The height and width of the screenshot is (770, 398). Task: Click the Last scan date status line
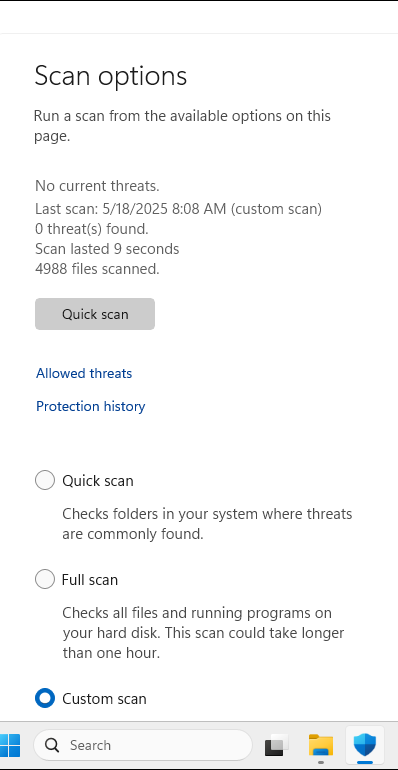[x=178, y=209]
